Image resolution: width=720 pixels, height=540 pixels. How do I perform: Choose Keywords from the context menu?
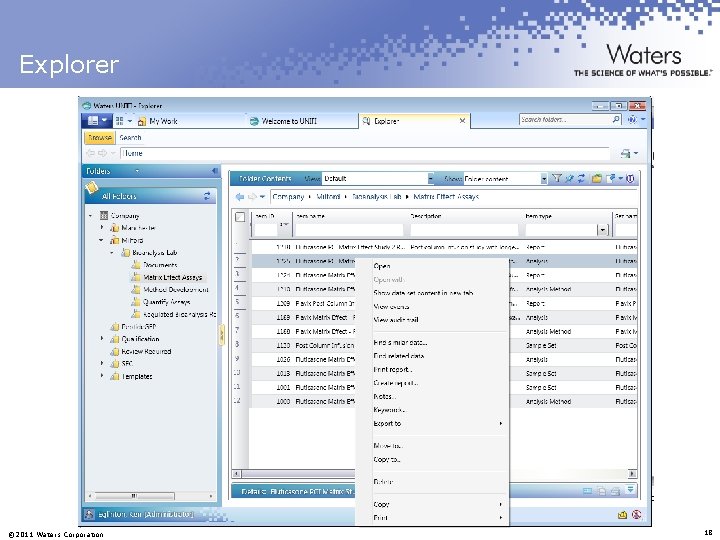click(x=389, y=410)
